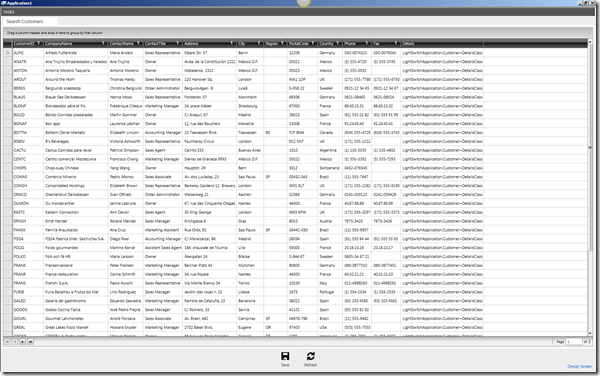Select the 'Thomas Hardy' contact cell
The height and width of the screenshot is (376, 600).
[126, 79]
